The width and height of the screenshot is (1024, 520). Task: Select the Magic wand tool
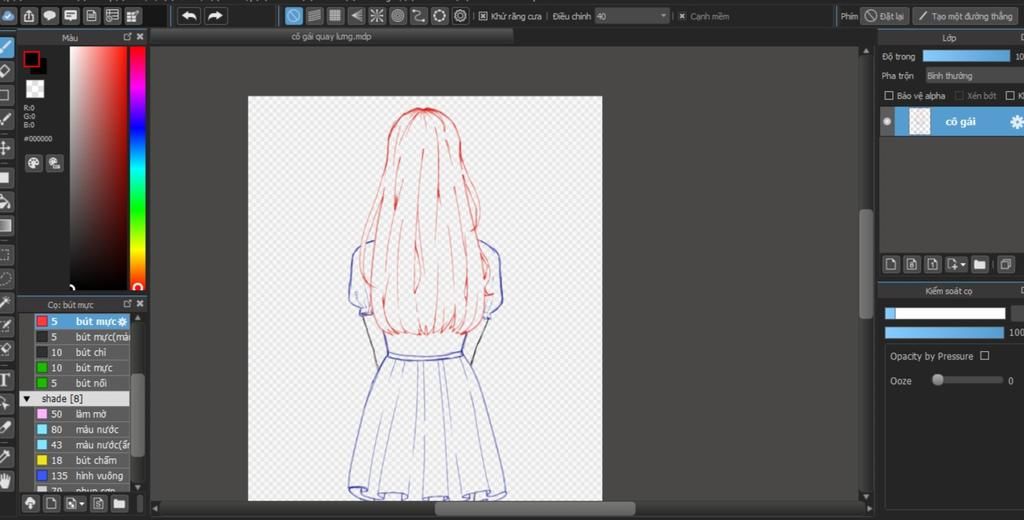(x=6, y=302)
